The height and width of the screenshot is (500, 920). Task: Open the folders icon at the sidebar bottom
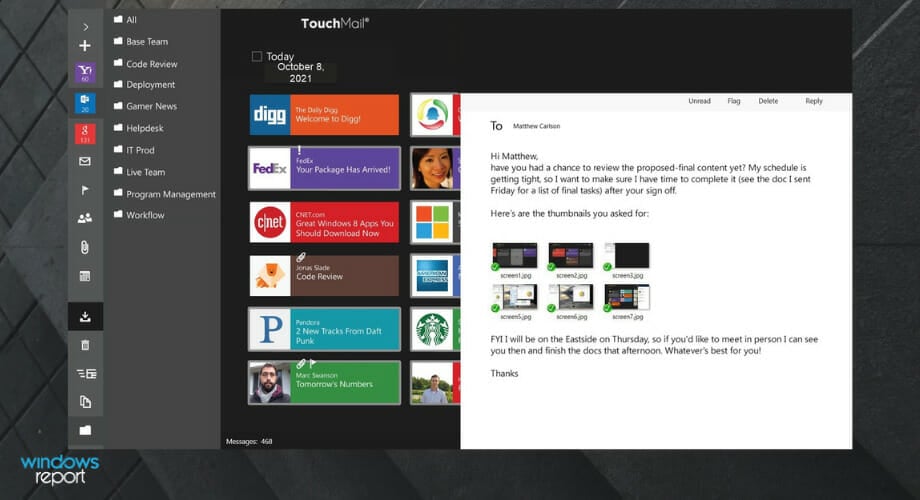click(x=85, y=430)
